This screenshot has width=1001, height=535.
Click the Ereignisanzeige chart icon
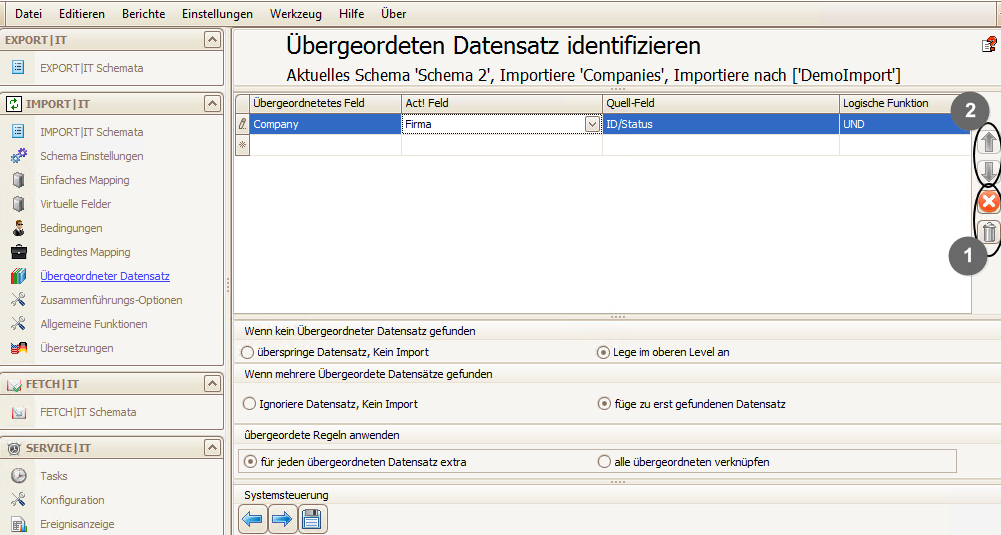pos(19,524)
